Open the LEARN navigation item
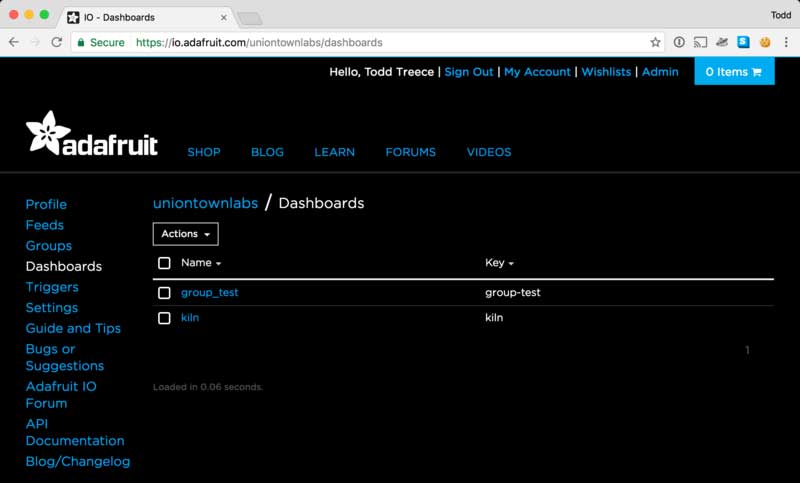Image resolution: width=800 pixels, height=483 pixels. coord(334,152)
